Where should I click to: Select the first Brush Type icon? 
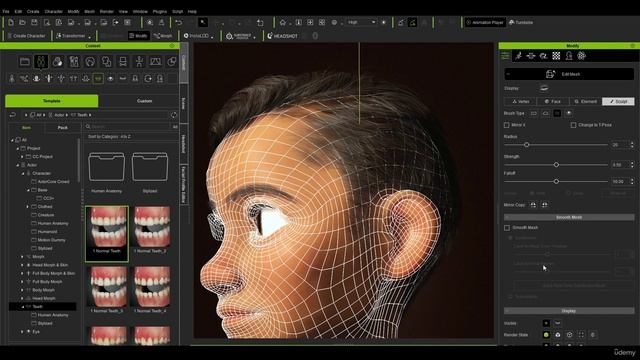point(533,113)
